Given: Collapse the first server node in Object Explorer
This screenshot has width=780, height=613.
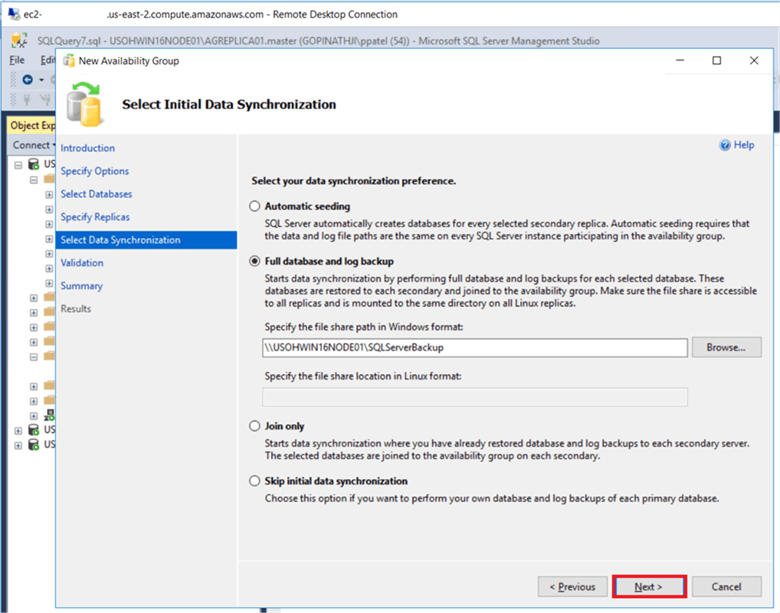Looking at the screenshot, I should pos(18,165).
